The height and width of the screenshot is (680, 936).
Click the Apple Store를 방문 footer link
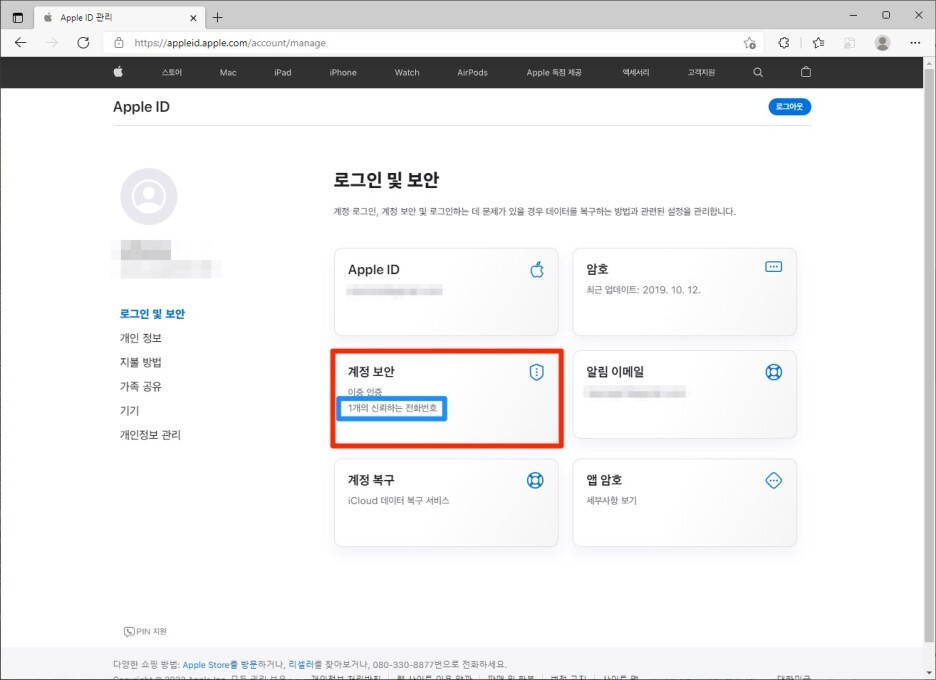(220, 664)
